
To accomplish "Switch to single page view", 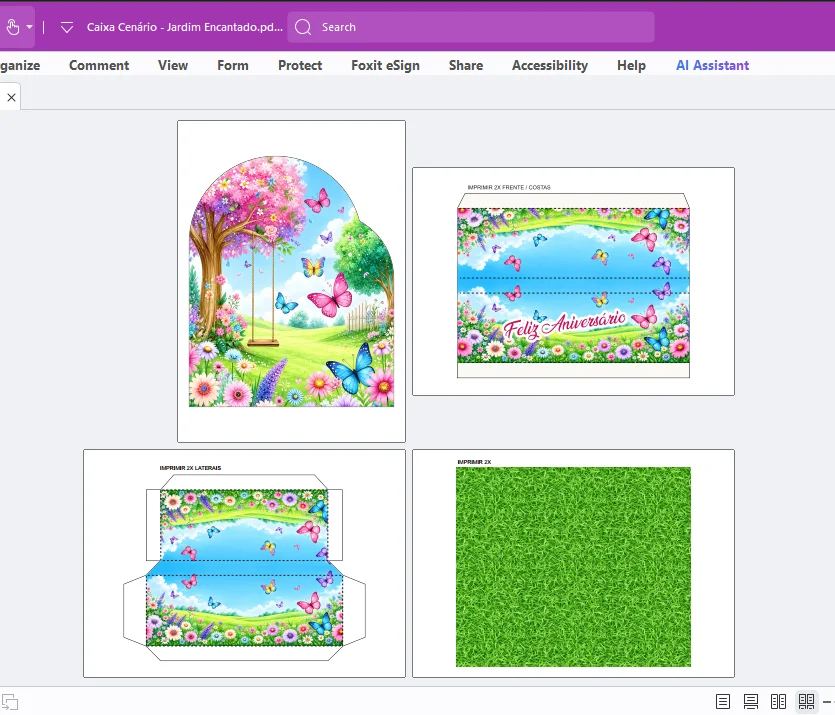I will coord(723,701).
